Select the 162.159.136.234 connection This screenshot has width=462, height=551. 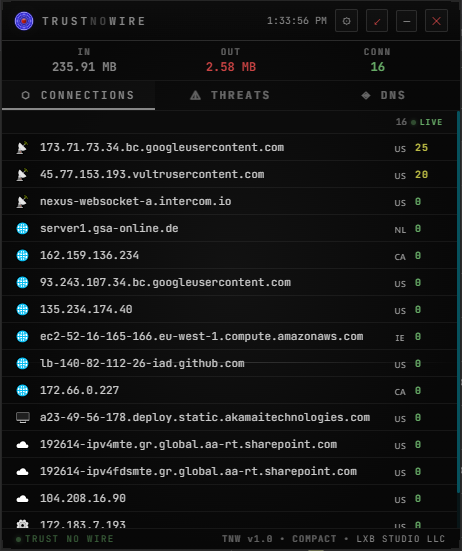[x=229, y=255]
